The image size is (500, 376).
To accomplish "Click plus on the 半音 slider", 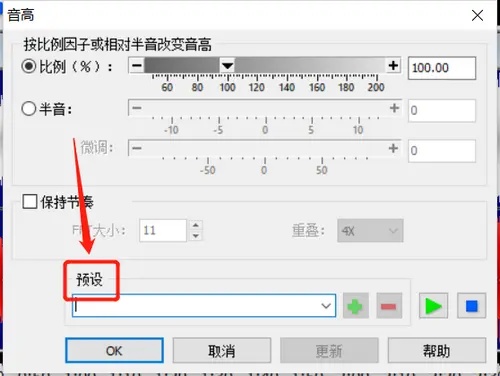I will click(394, 108).
